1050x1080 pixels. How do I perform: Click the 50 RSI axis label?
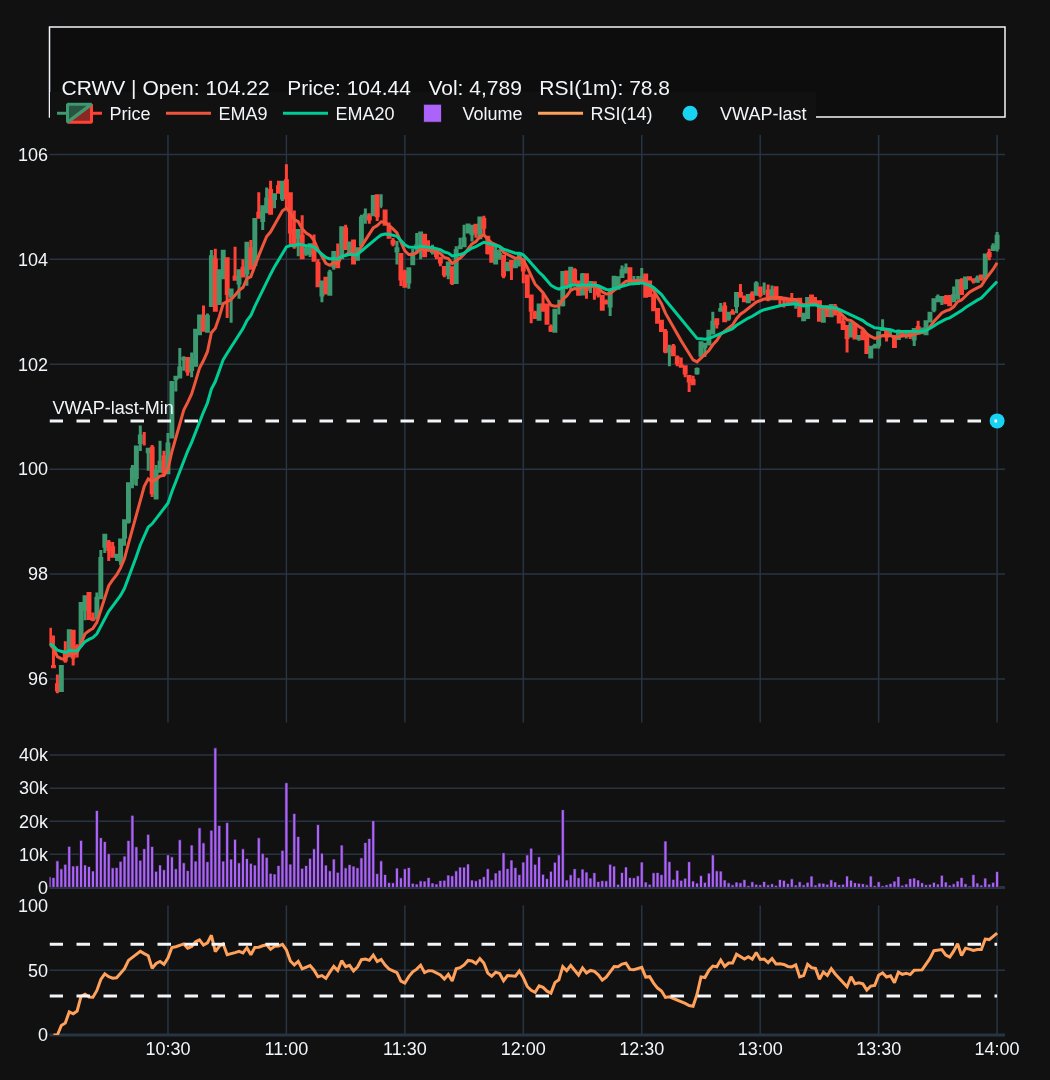38,970
